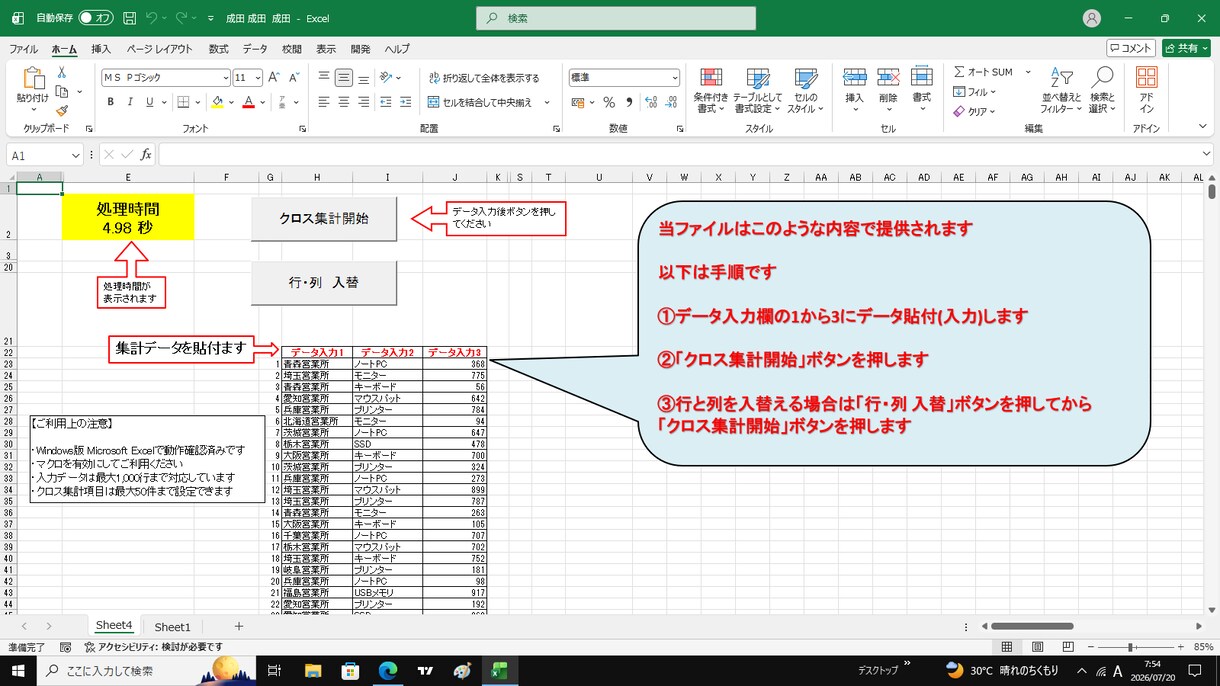
Task: Click merge and center (セルを結合して中央揃え)
Action: 481,102
